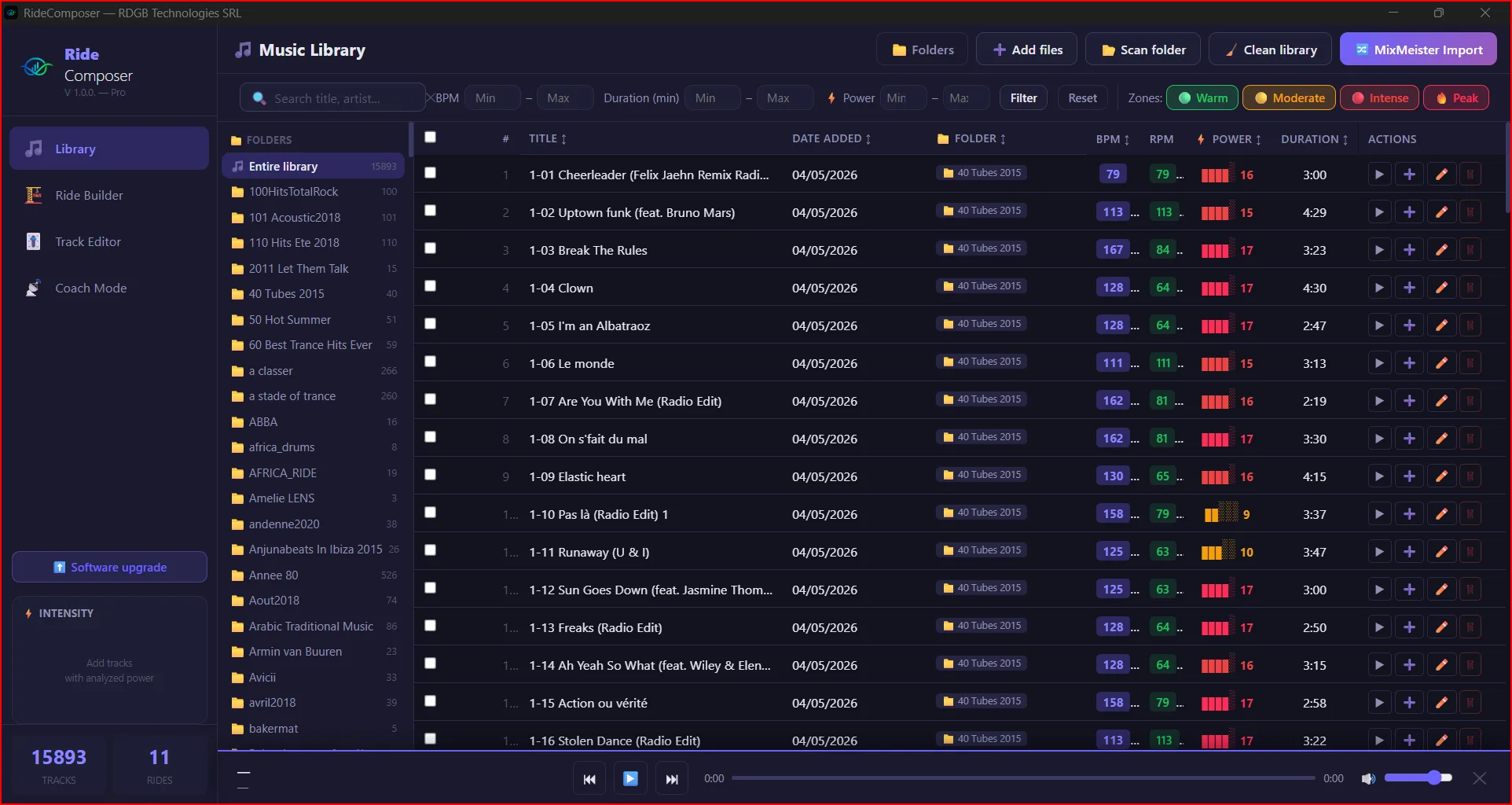Edit the track 1-08 On s'fait du mal

[x=1441, y=439]
